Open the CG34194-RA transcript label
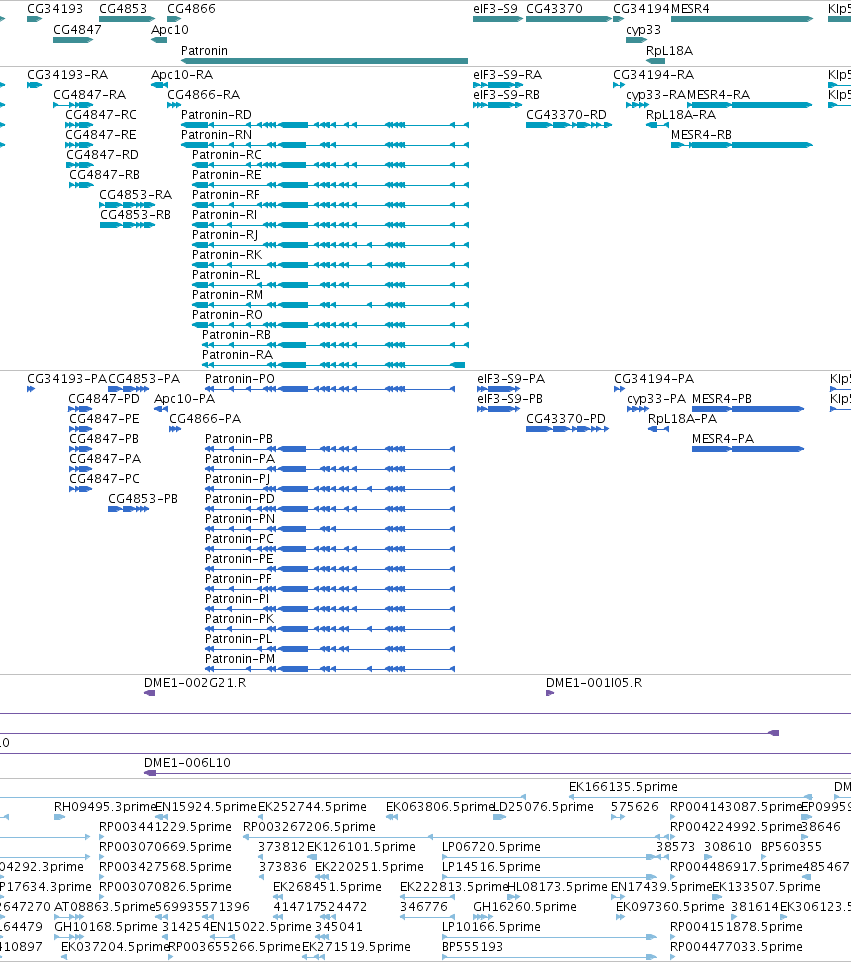The height and width of the screenshot is (962, 851). pos(654,75)
